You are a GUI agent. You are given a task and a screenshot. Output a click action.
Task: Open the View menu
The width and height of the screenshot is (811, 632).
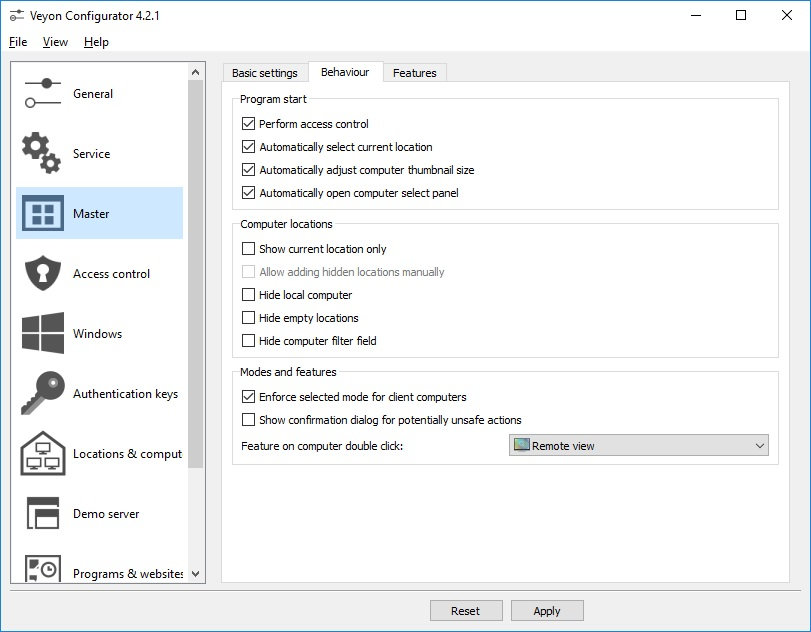[55, 42]
